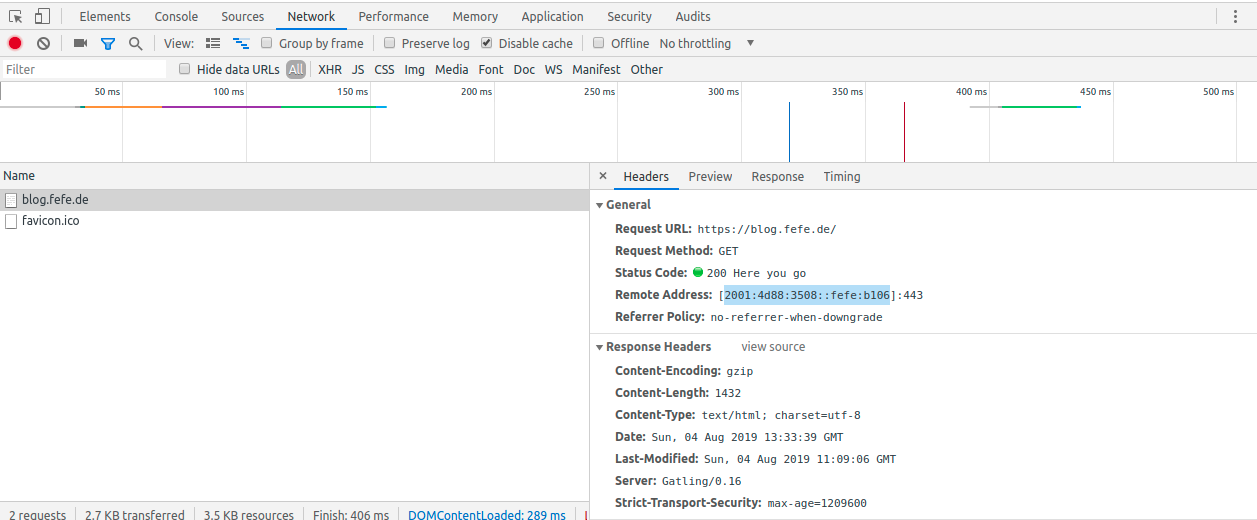The height and width of the screenshot is (520, 1257).
Task: Open the Console panel tab
Action: [176, 16]
